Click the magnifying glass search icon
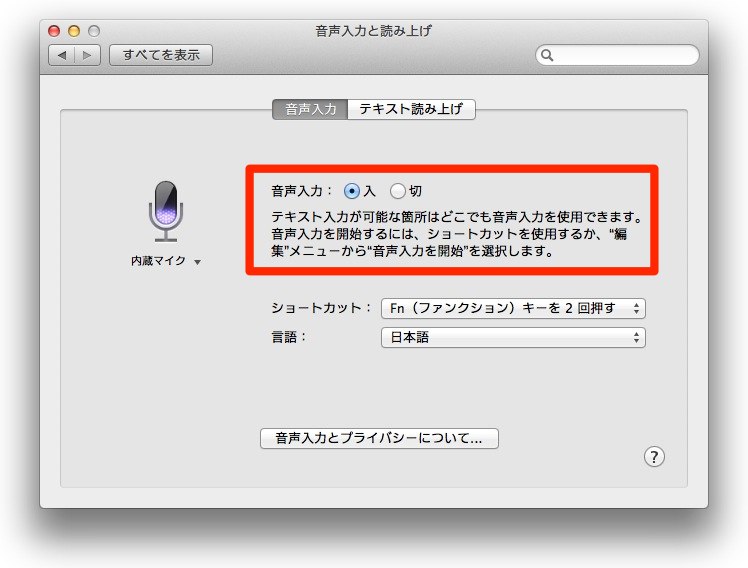The image size is (748, 568). (547, 56)
